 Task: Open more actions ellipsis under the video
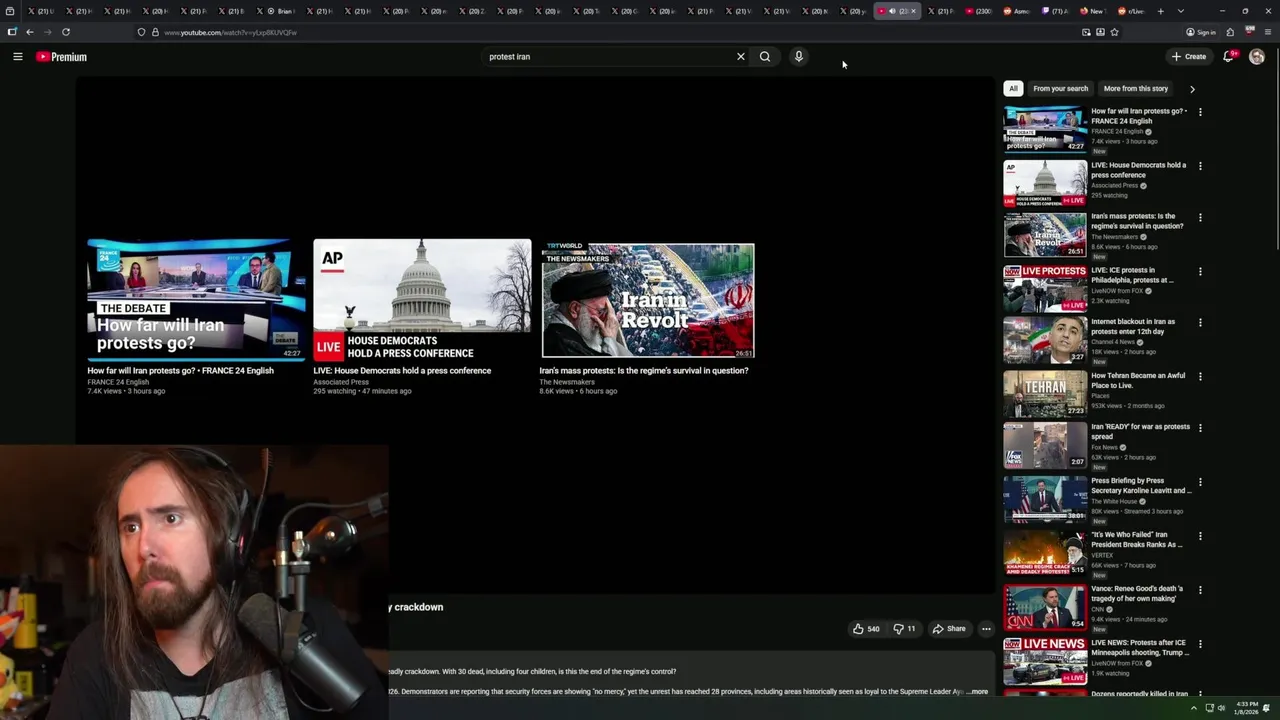[x=986, y=629]
